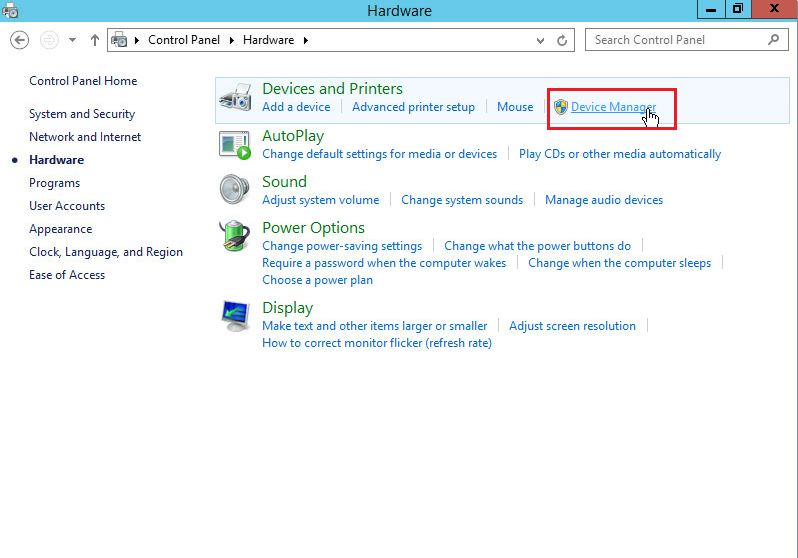The height and width of the screenshot is (558, 798).
Task: Open Ease of Access category
Action: pyautogui.click(x=67, y=275)
